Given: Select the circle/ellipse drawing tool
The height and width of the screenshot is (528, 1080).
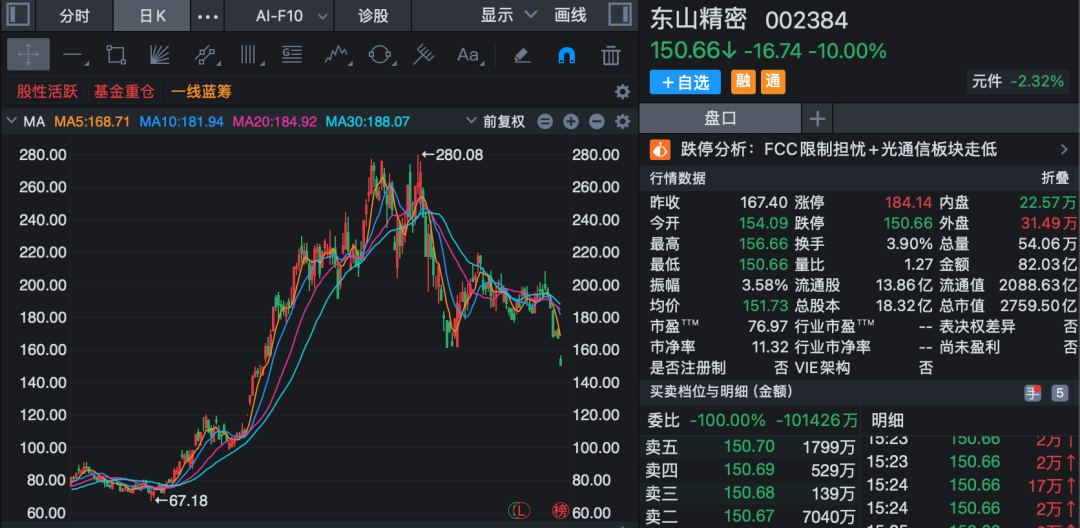Looking at the screenshot, I should [x=380, y=54].
